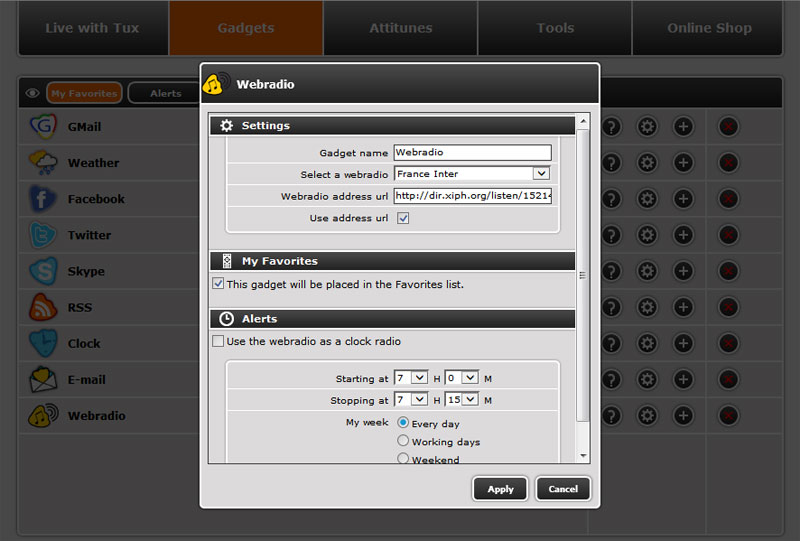Click in the Gadget name text field

[472, 153]
